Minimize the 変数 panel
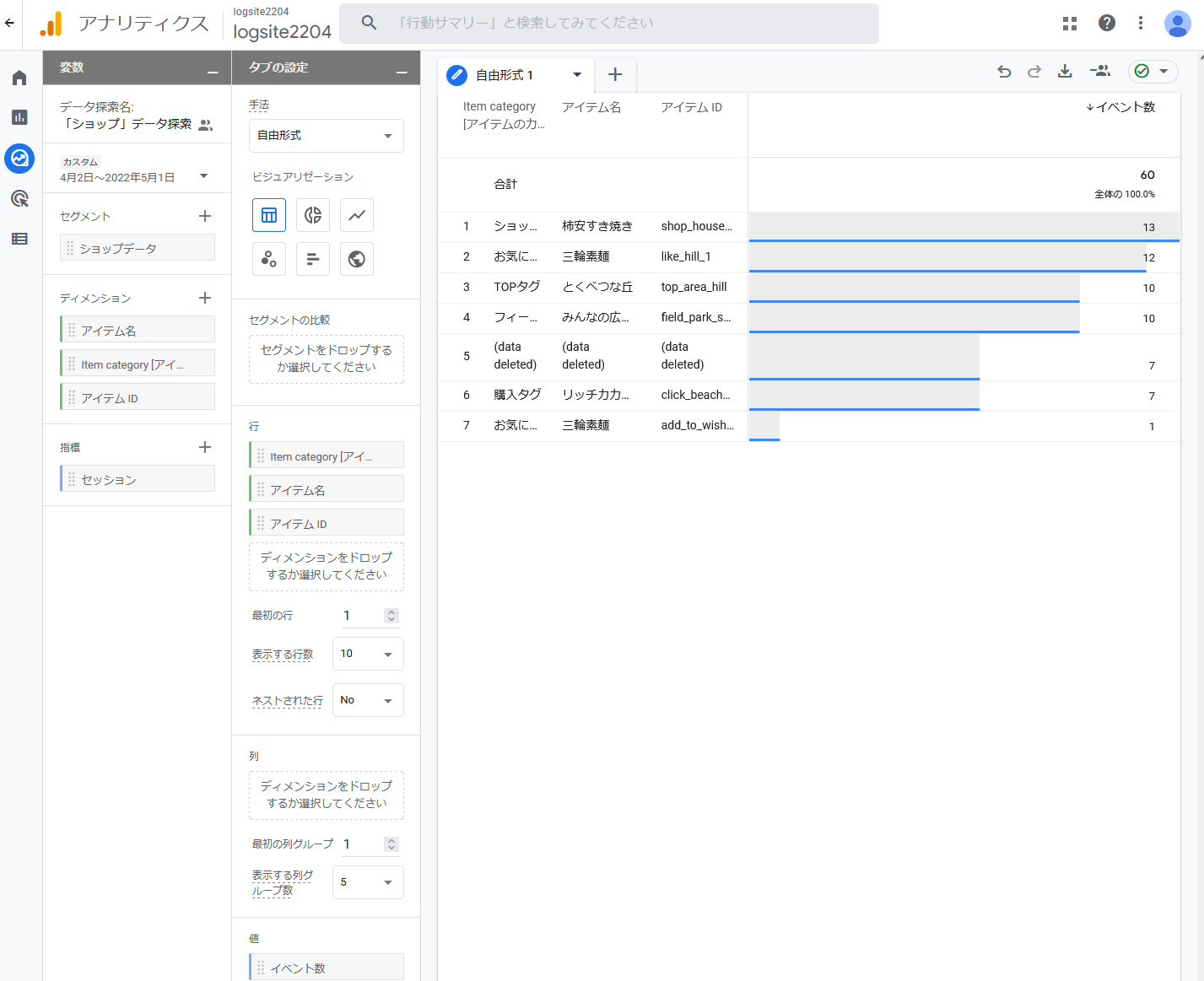Screen dimensions: 1204x981 coord(213,73)
